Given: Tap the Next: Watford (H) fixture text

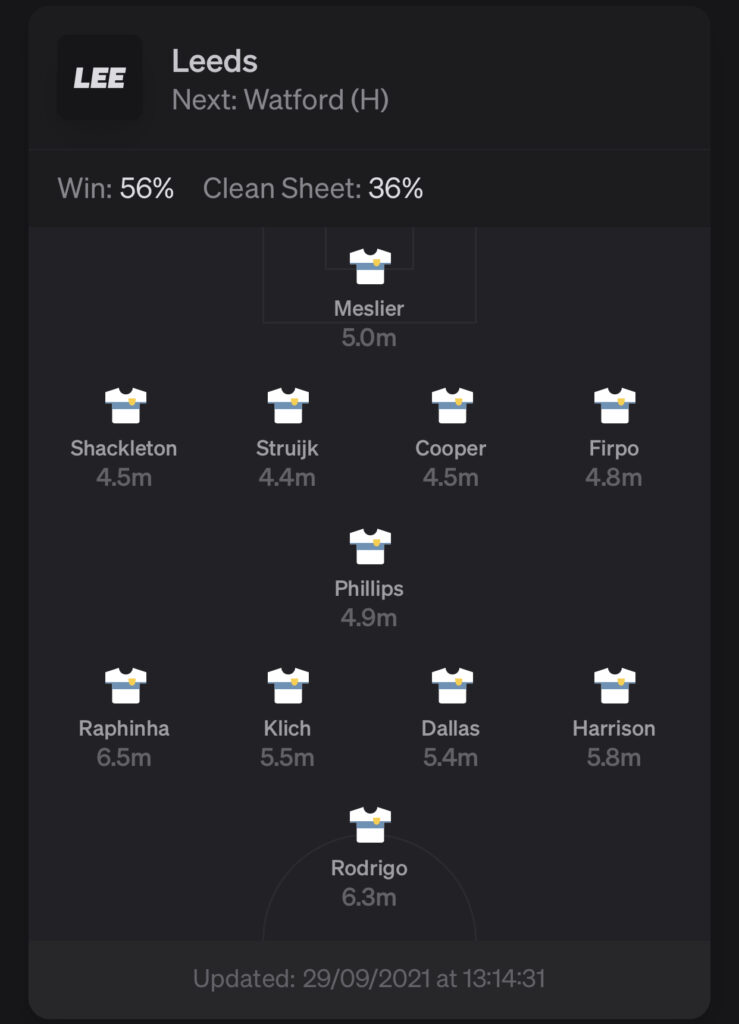Looking at the screenshot, I should [x=280, y=100].
